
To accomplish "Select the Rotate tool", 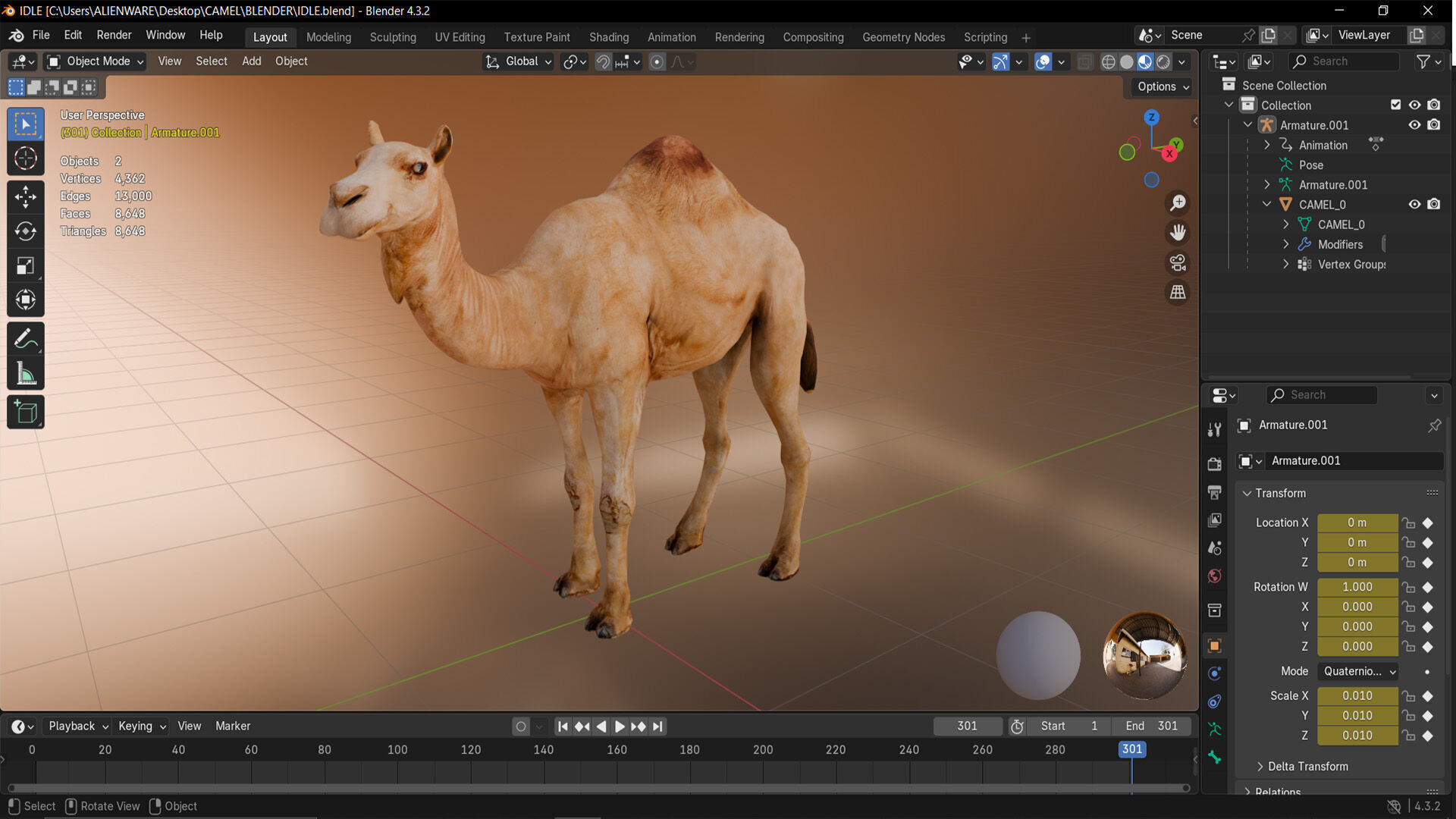I will 26,231.
